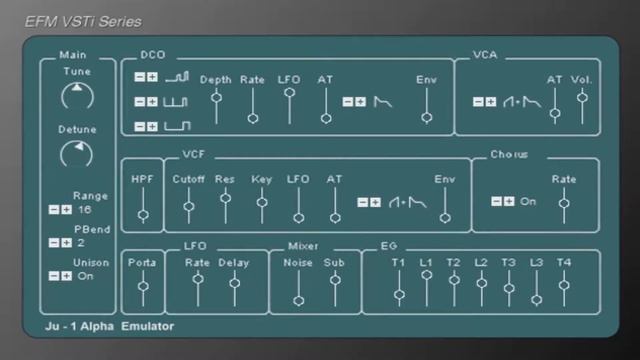Click the HPF slider handle
This screenshot has width=640, height=360.
[x=143, y=215]
